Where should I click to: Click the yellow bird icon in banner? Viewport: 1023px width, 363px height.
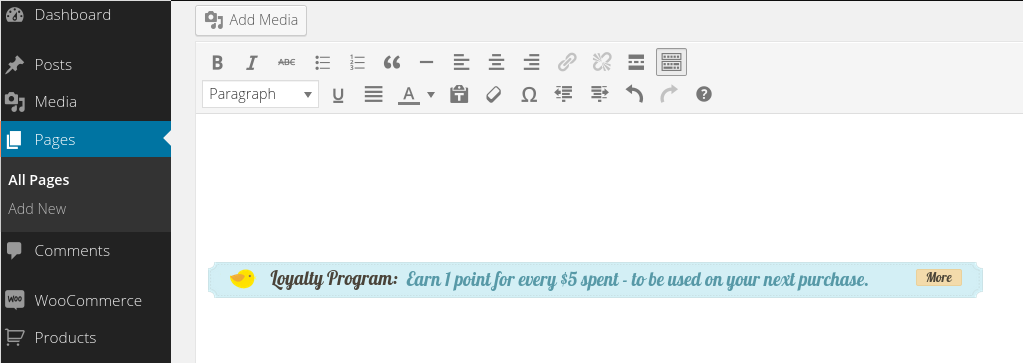(242, 279)
